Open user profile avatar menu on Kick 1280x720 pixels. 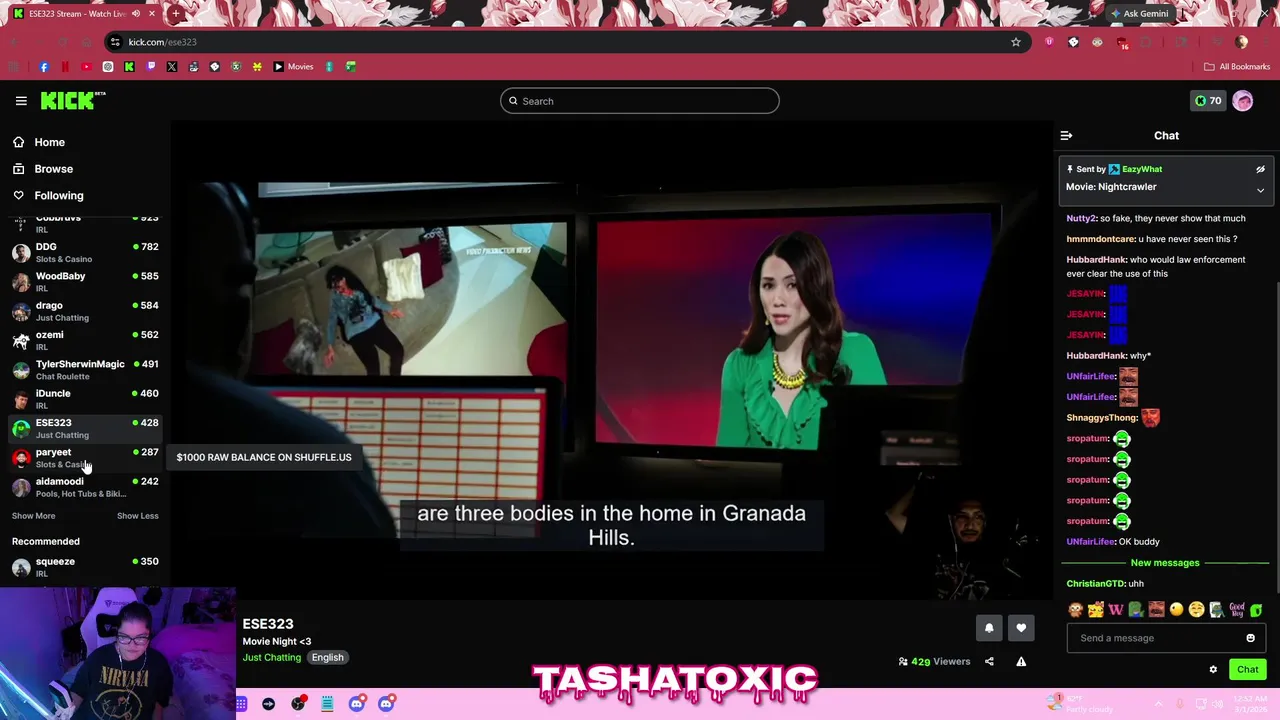pos(1243,101)
